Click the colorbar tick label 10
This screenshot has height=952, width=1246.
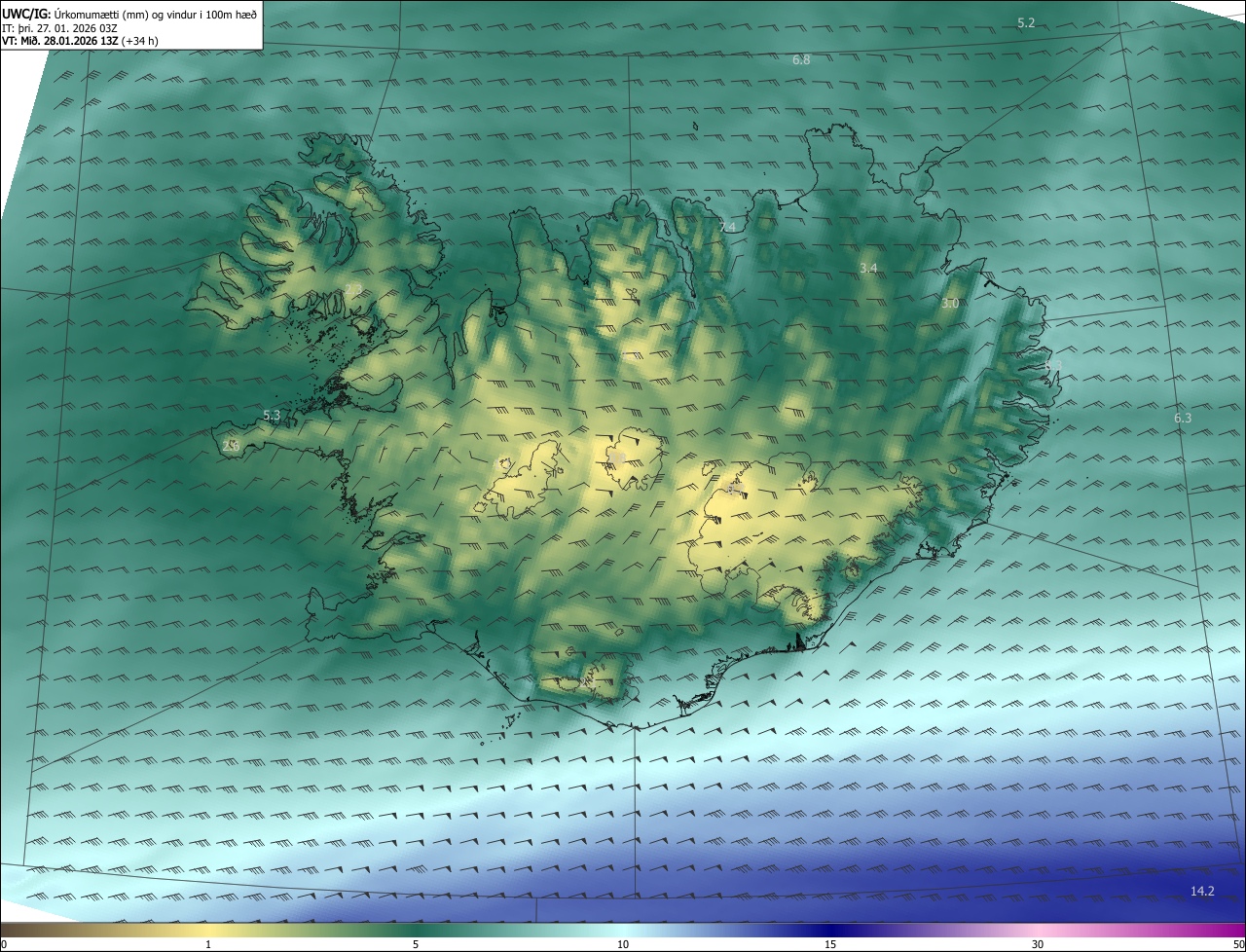623,944
